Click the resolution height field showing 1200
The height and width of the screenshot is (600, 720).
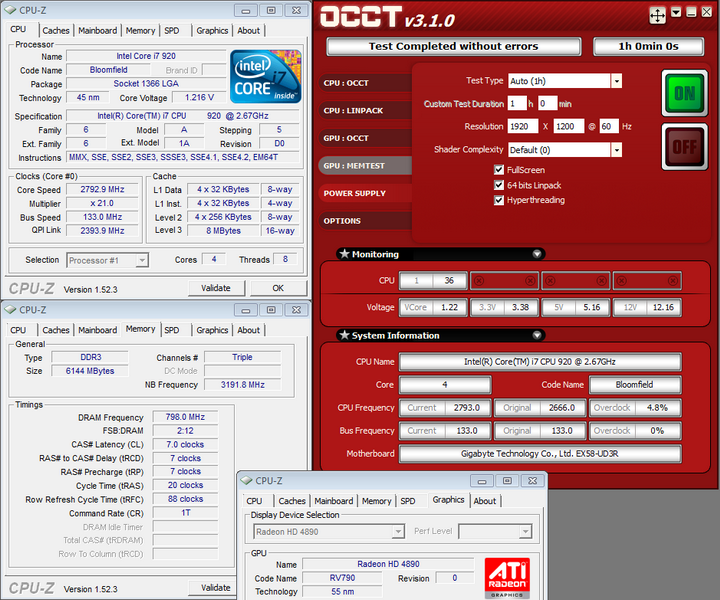[568, 126]
